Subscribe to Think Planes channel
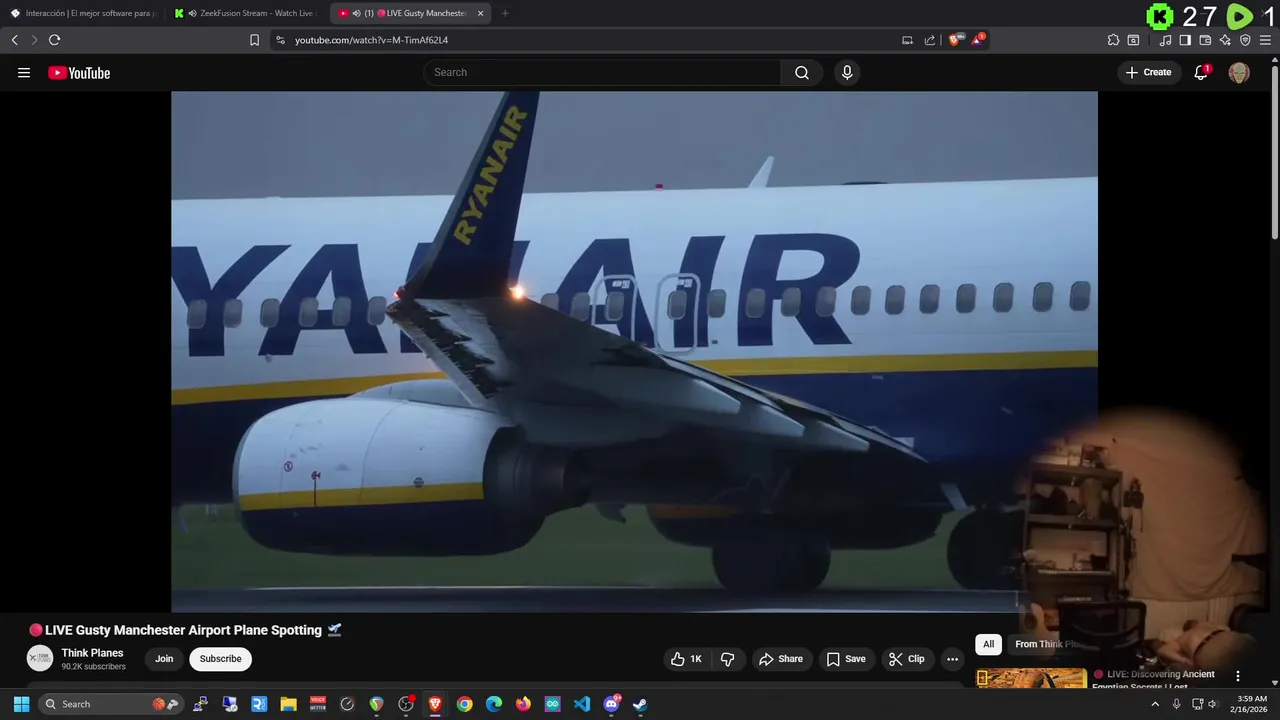Screen dimensions: 1280x720 (220, 659)
